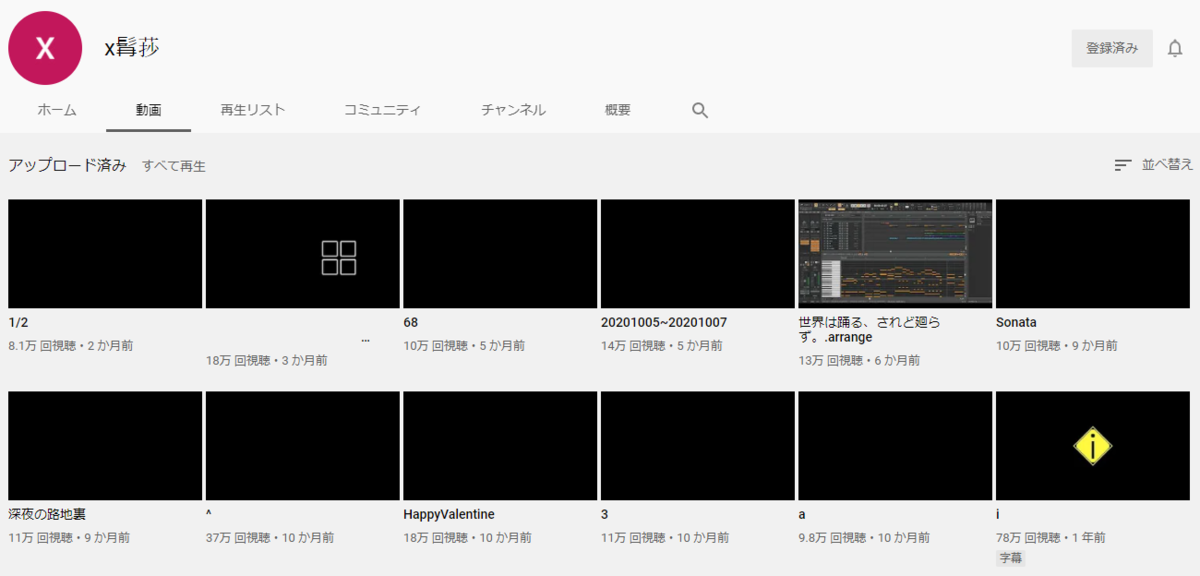Click the three-dot menu on the untitled video
This screenshot has width=1200, height=576.
[365, 341]
